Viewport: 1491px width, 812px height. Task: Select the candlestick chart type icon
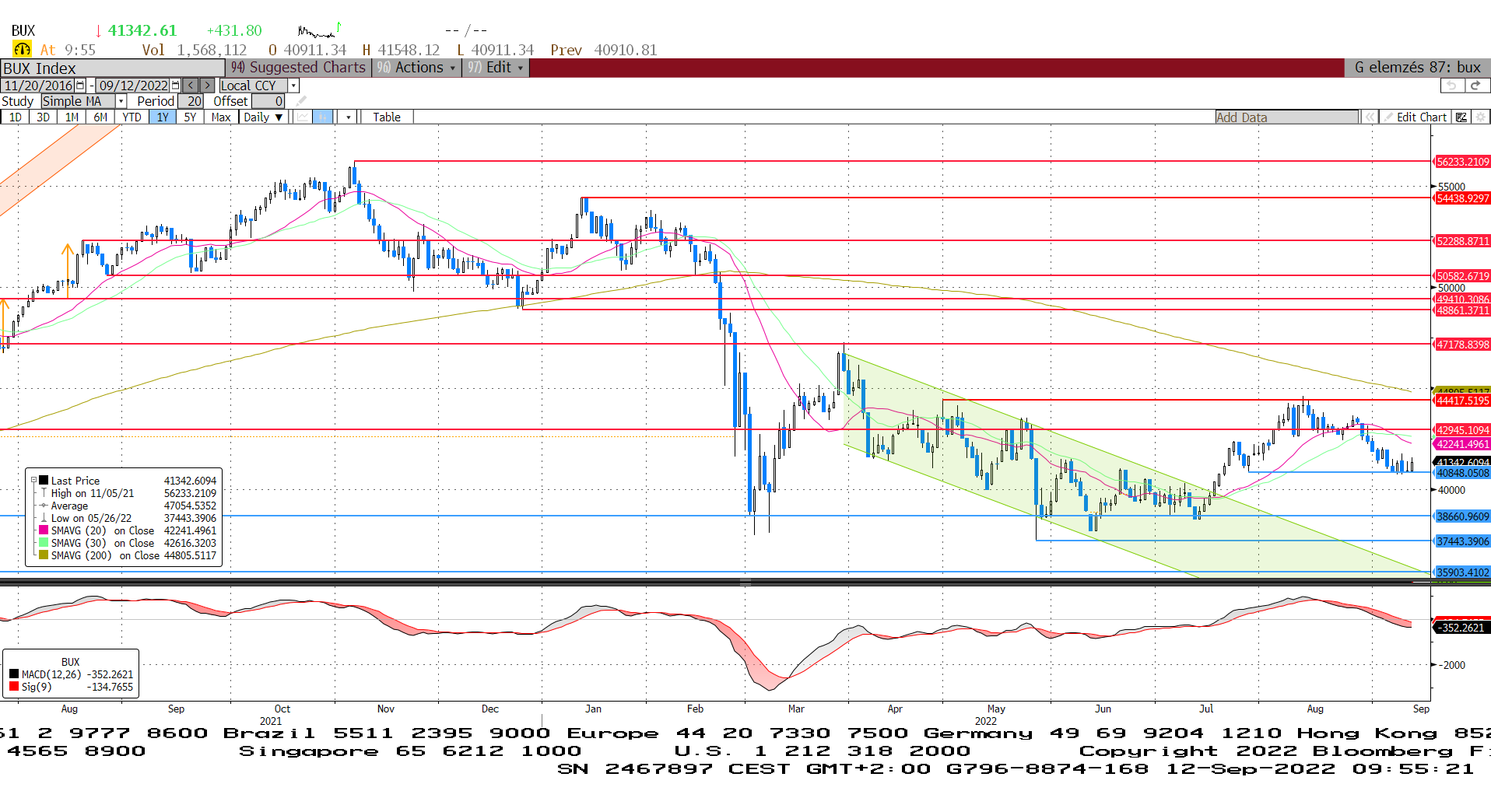(322, 117)
